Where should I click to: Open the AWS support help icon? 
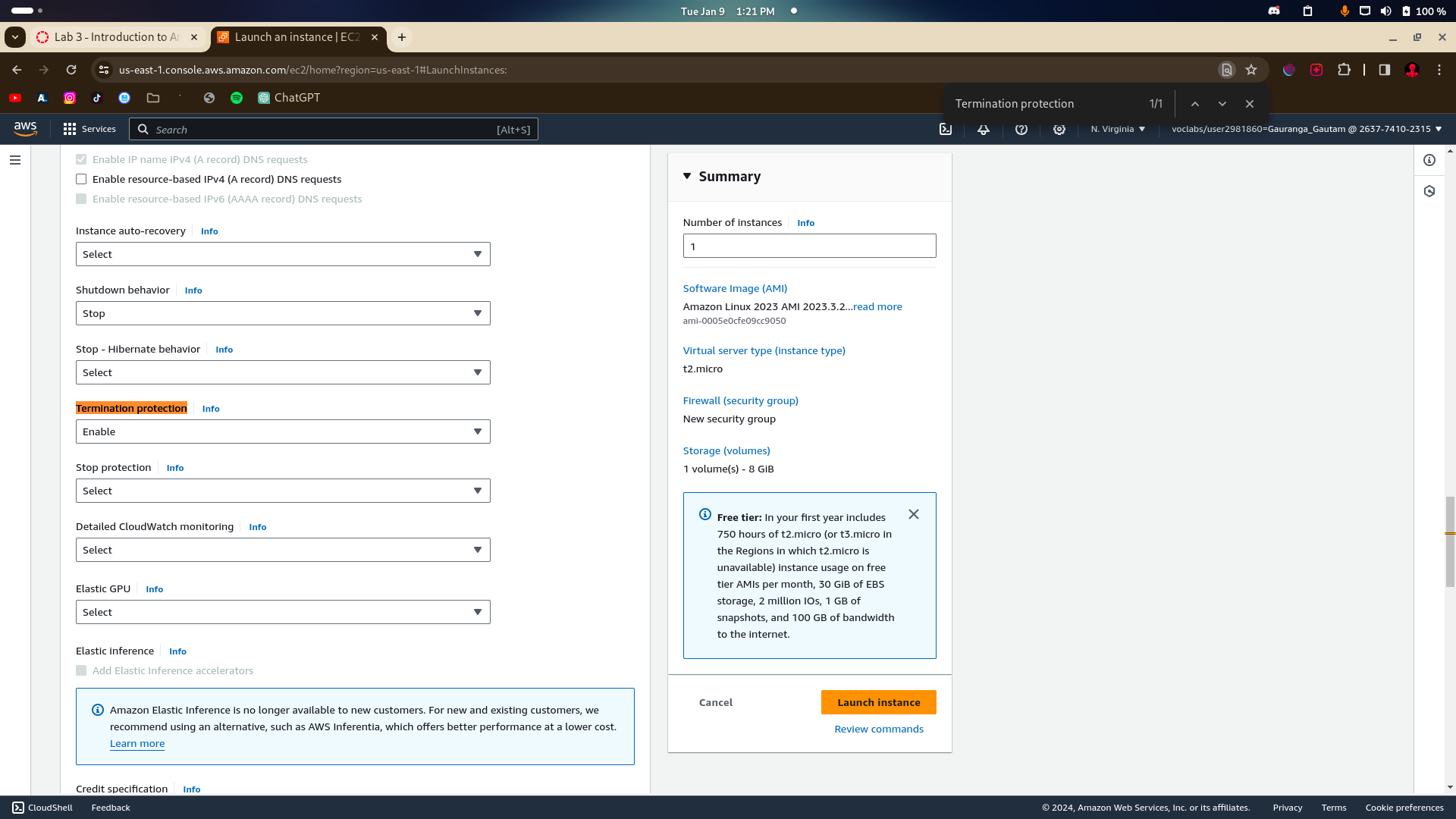click(1021, 130)
